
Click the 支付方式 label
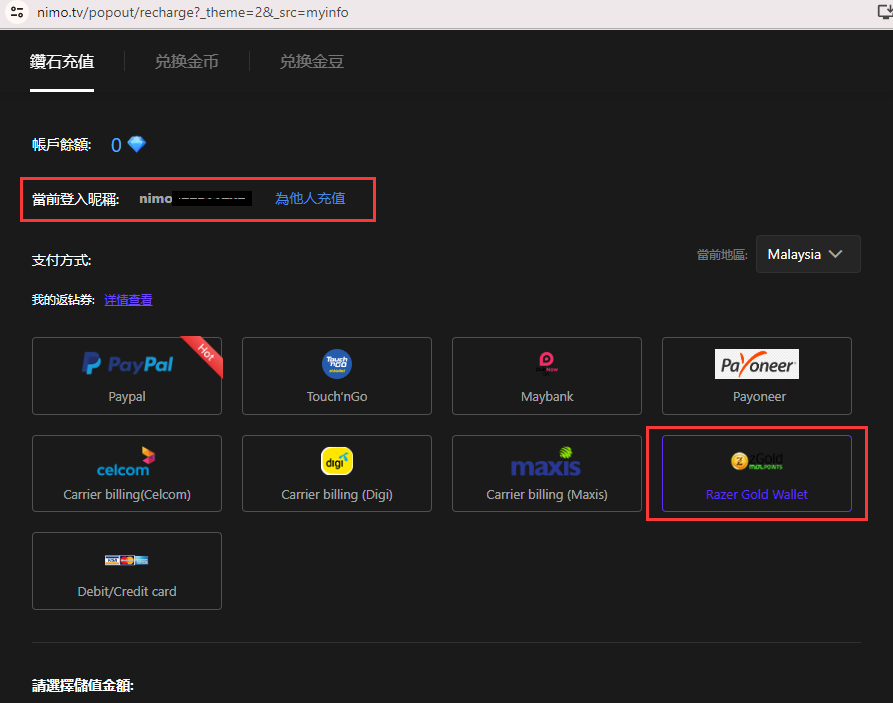(62, 260)
